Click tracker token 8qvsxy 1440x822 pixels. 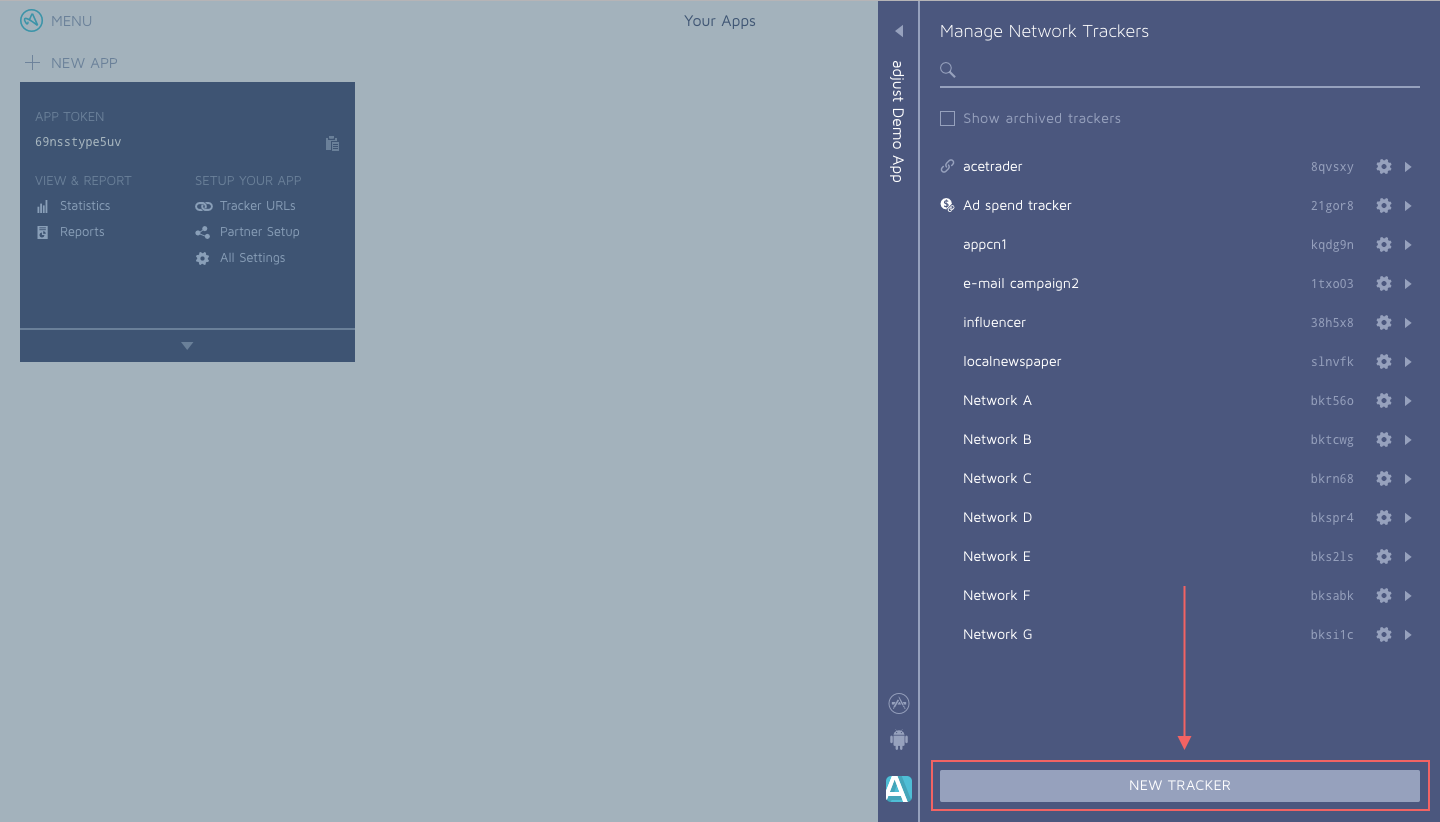pyautogui.click(x=1332, y=167)
